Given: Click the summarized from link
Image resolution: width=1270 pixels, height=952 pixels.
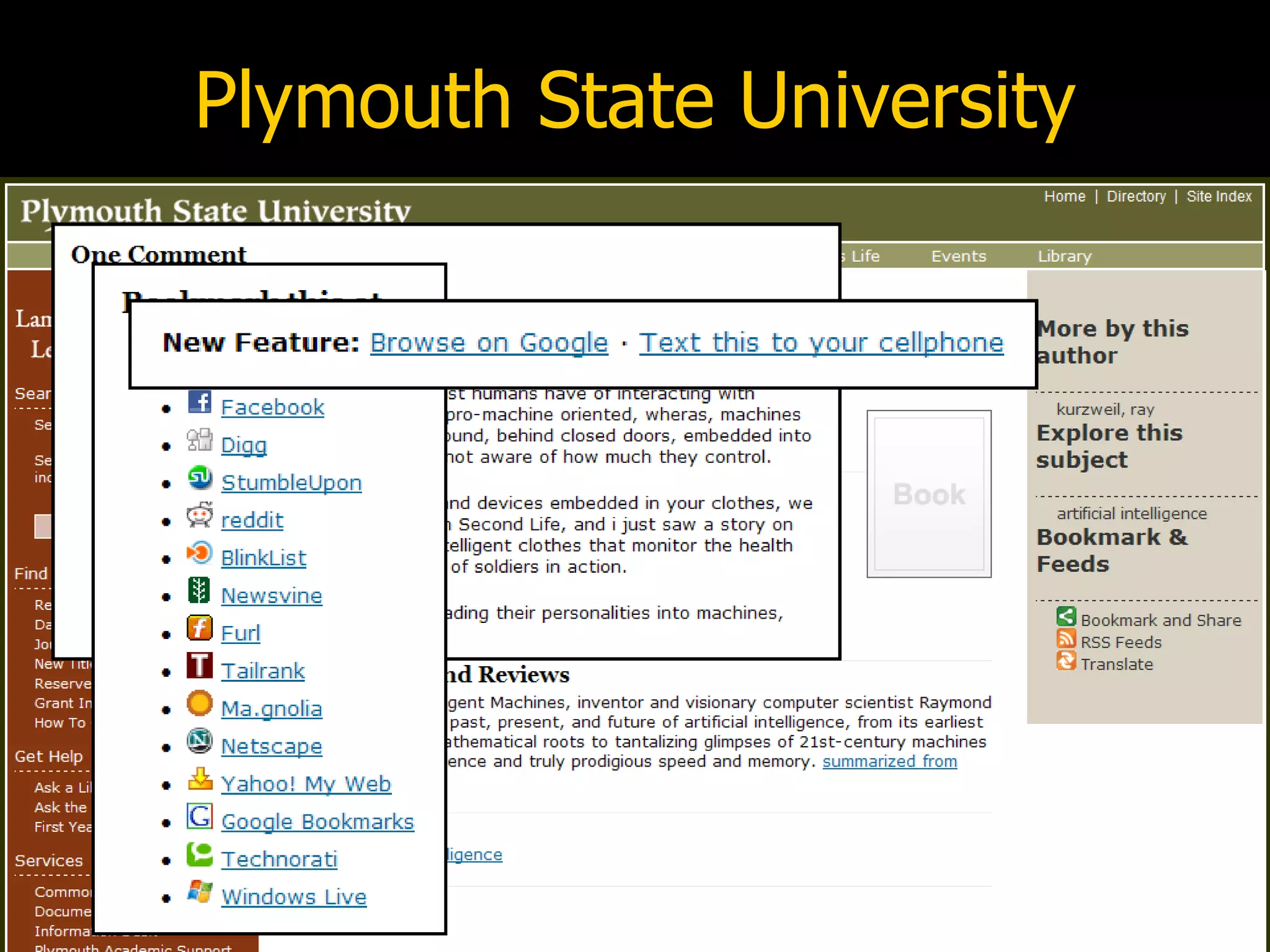Looking at the screenshot, I should [x=890, y=762].
